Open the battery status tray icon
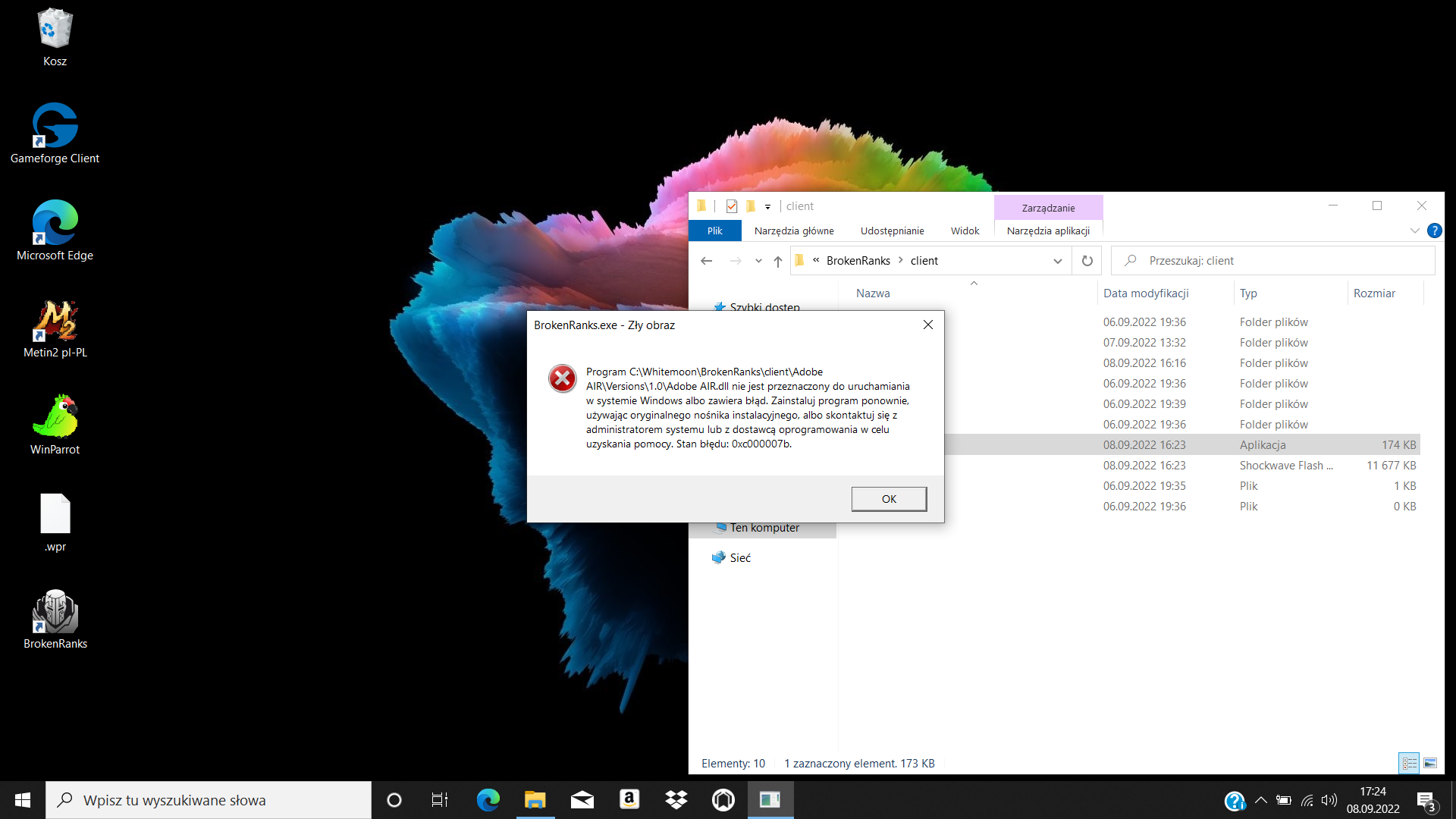 coord(1283,800)
